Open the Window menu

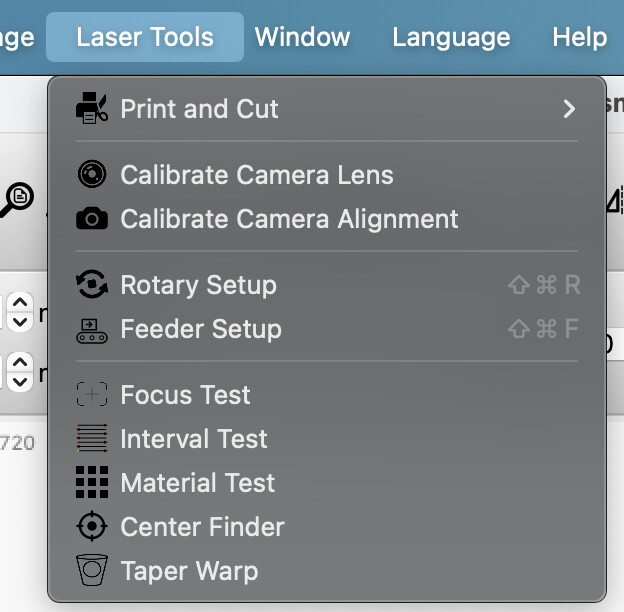click(302, 37)
